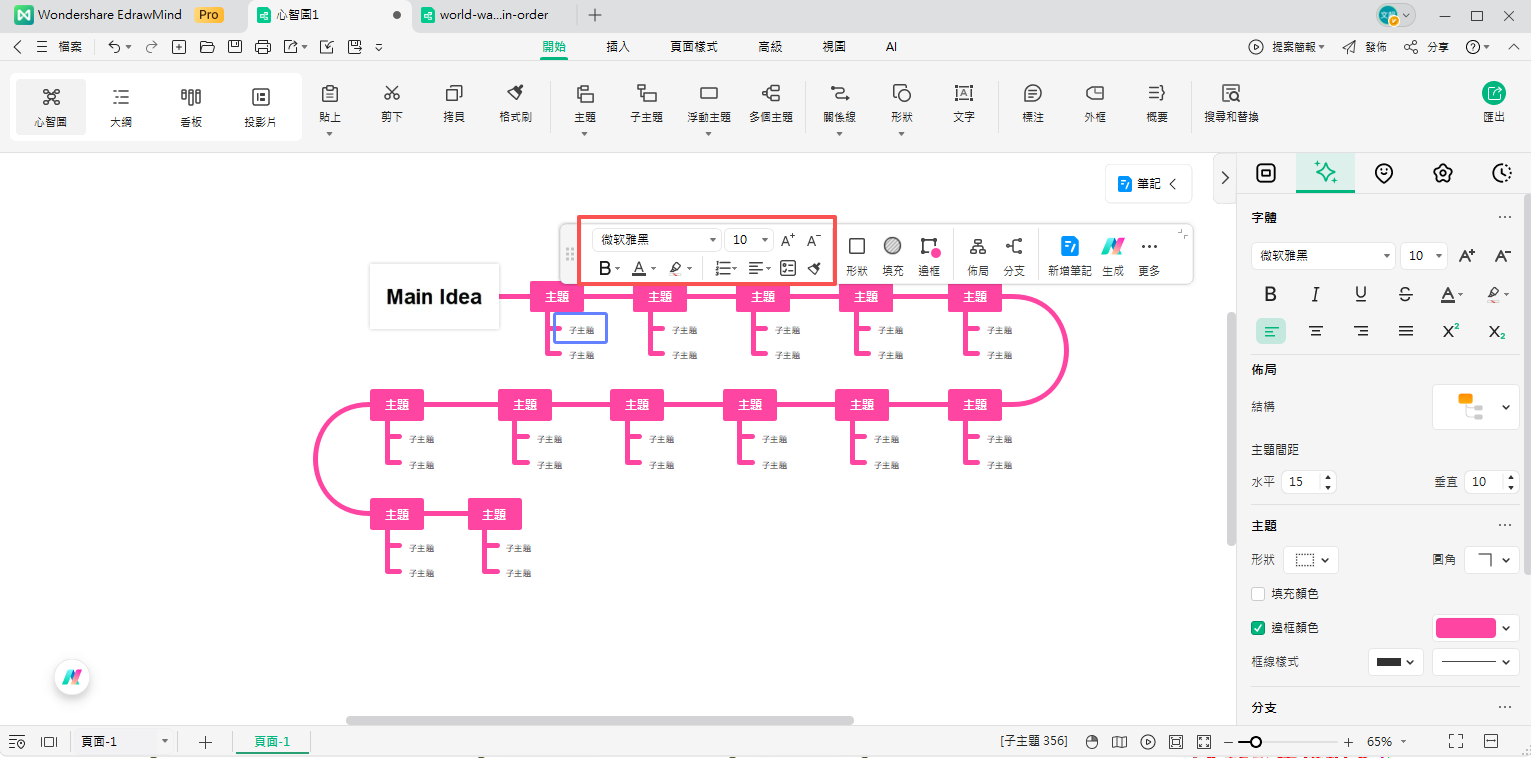The height and width of the screenshot is (758, 1531).
Task: Toggle Bold in the right font panel
Action: [x=1270, y=294]
